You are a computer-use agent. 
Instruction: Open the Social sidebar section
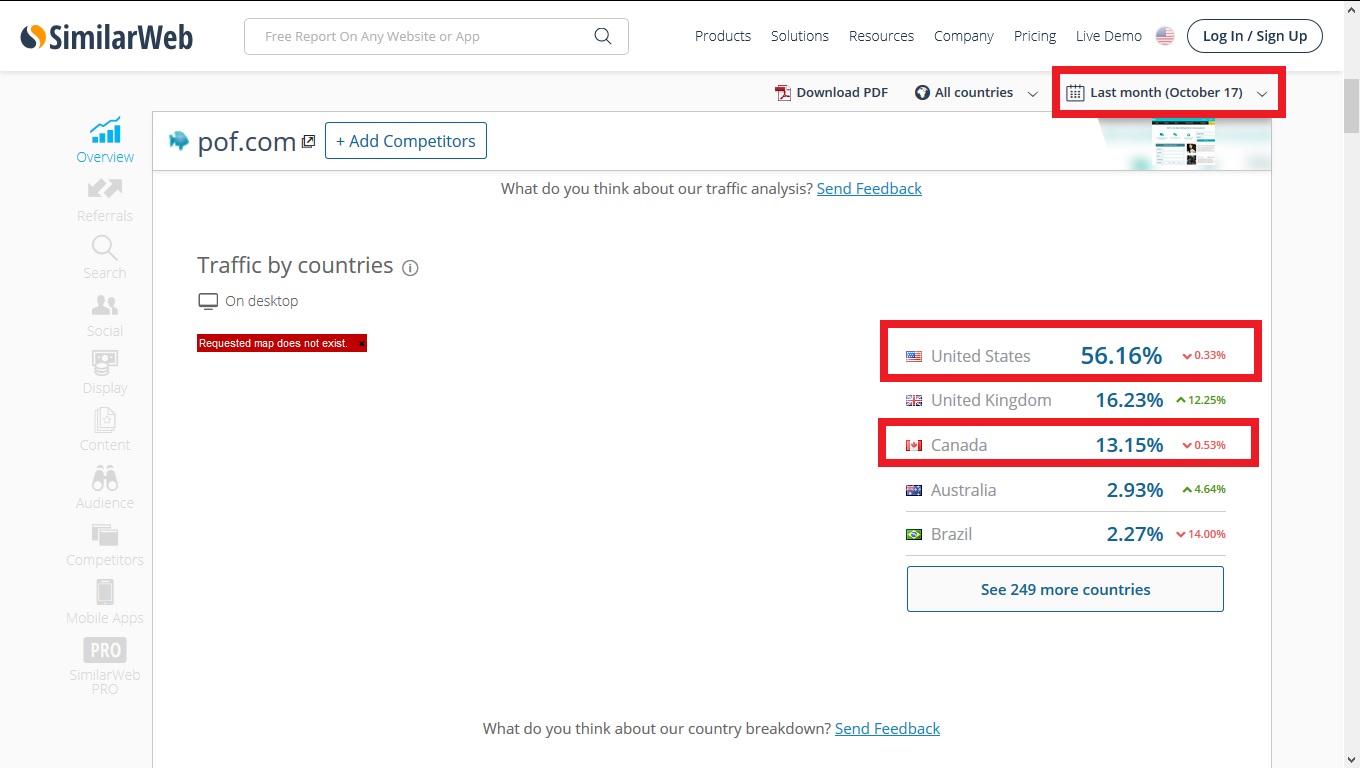[105, 315]
